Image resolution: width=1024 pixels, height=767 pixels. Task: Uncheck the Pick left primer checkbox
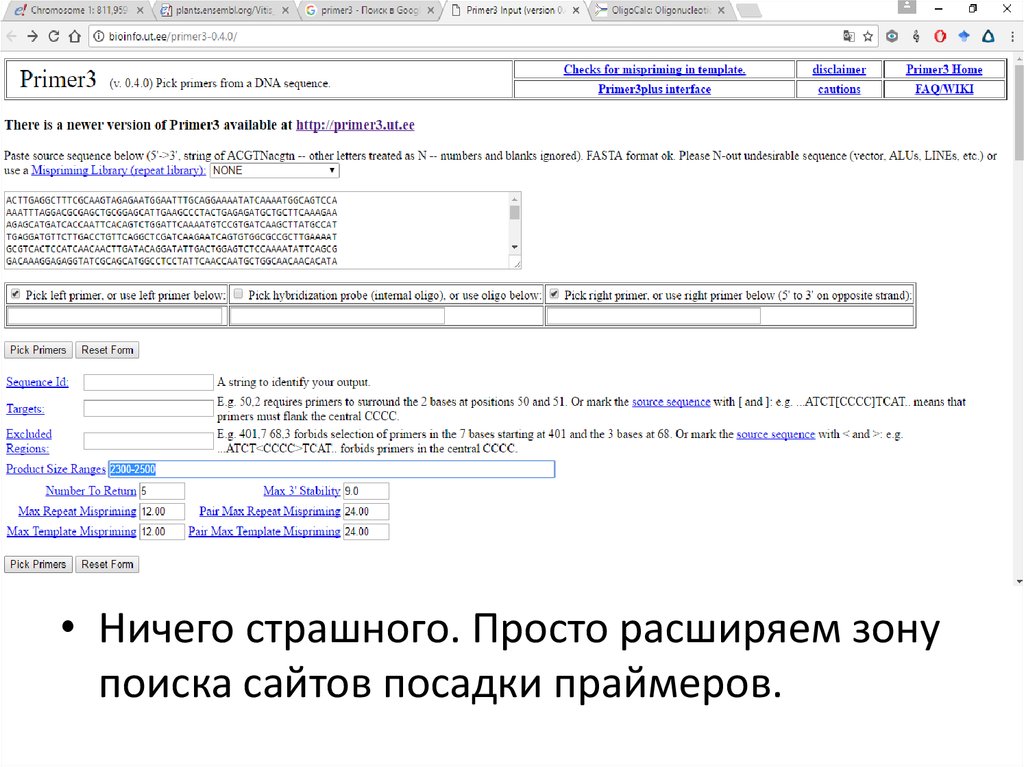click(15, 295)
